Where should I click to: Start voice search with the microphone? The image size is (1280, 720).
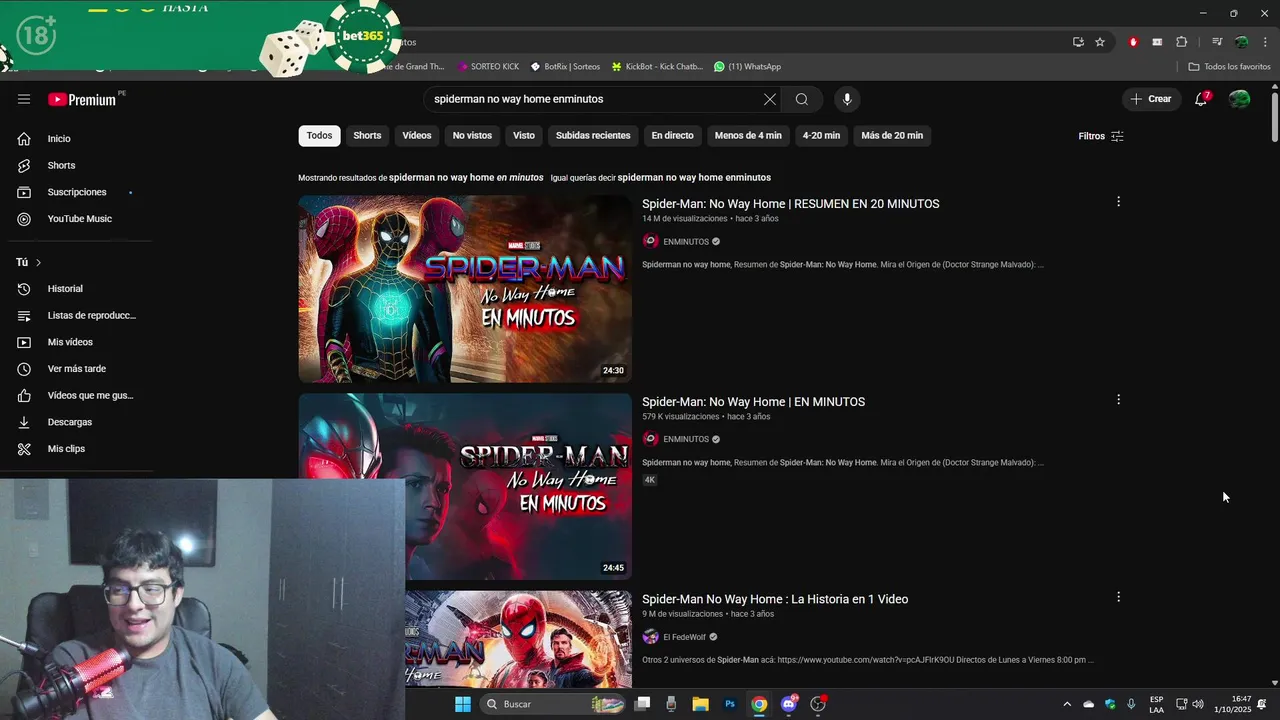pos(847,99)
